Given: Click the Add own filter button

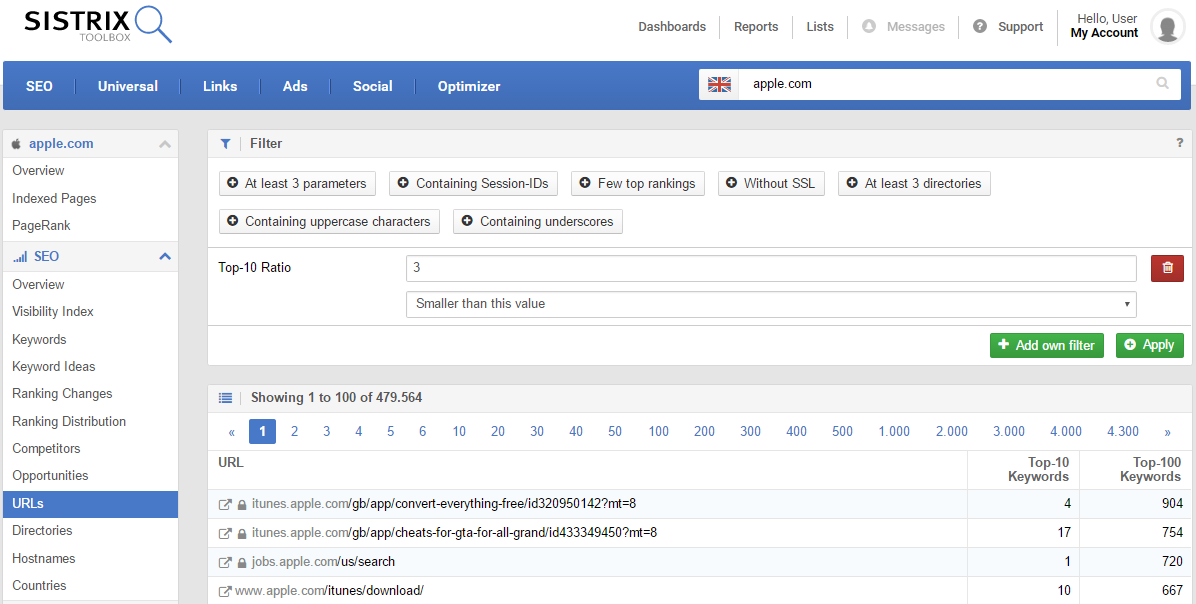Looking at the screenshot, I should click(1046, 345).
